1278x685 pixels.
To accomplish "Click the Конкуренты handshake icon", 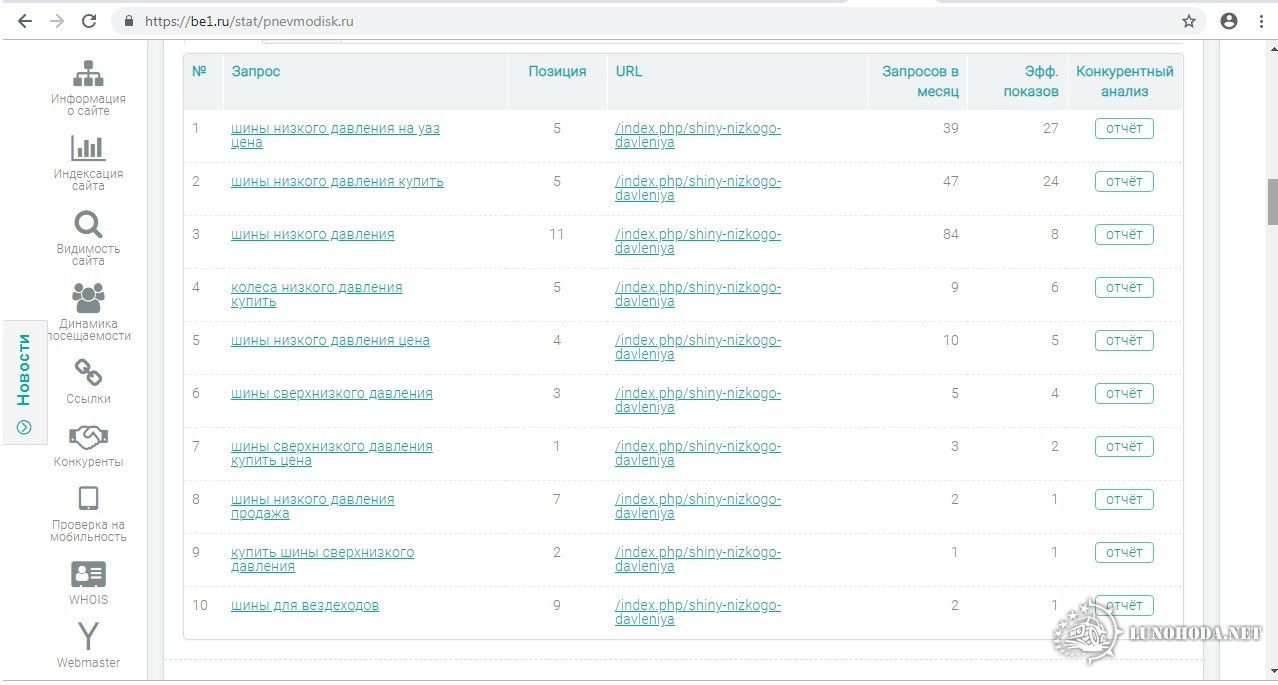I will point(88,437).
